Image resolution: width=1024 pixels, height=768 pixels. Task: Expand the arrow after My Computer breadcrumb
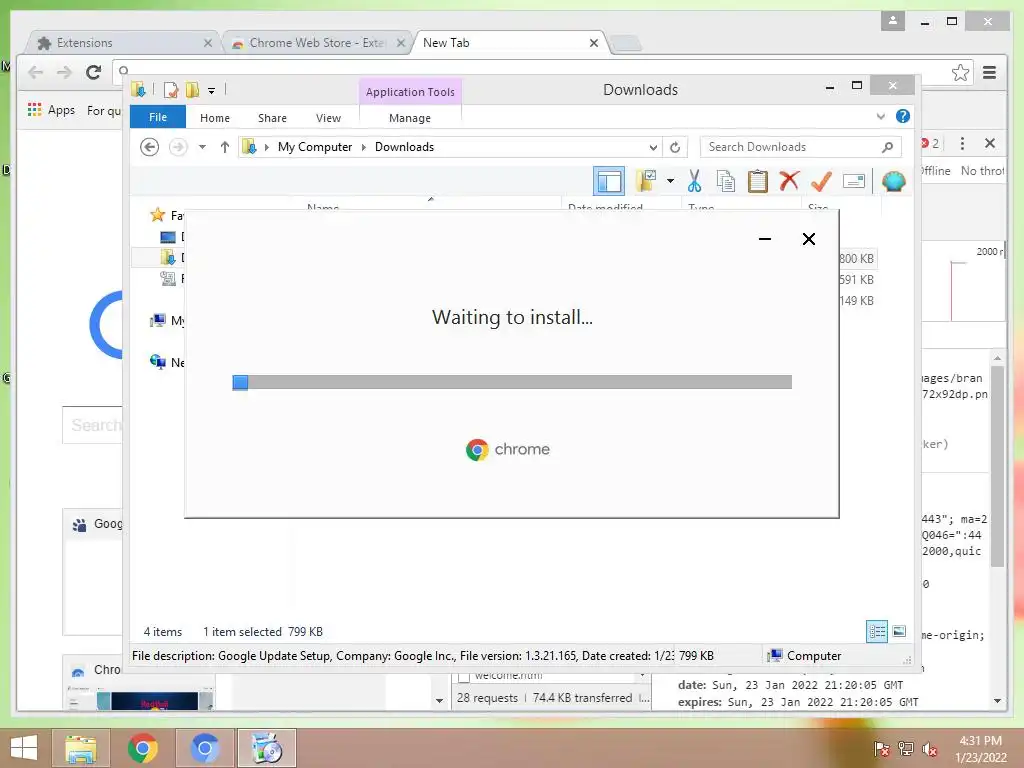[364, 147]
